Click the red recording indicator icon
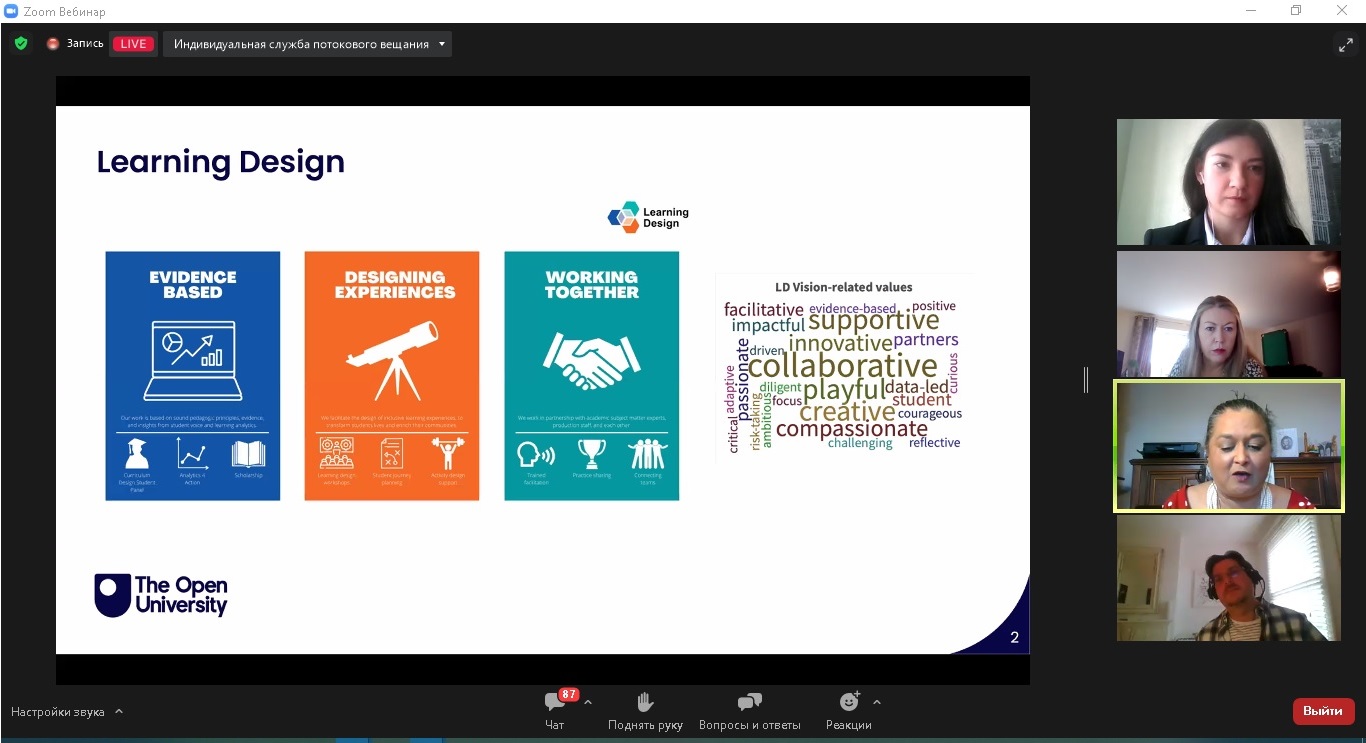 point(53,44)
